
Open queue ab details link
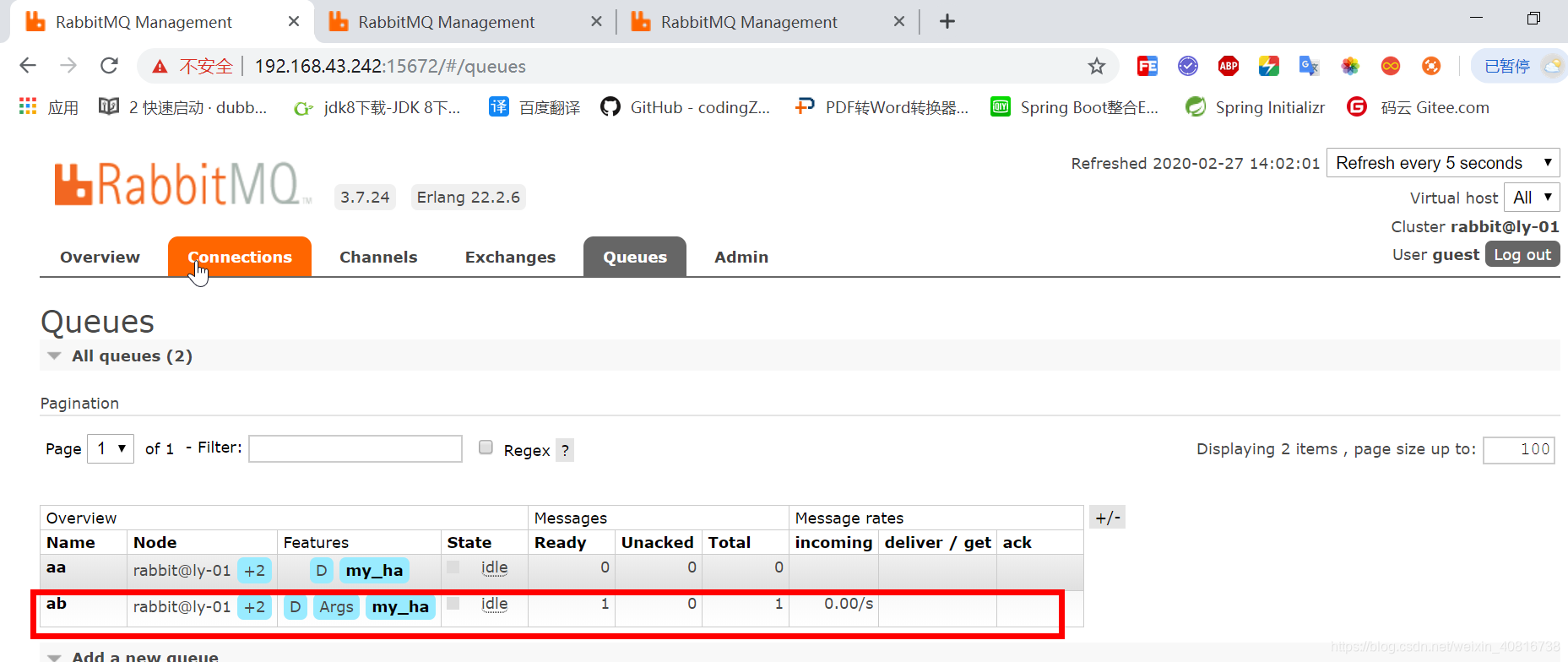pos(56,604)
